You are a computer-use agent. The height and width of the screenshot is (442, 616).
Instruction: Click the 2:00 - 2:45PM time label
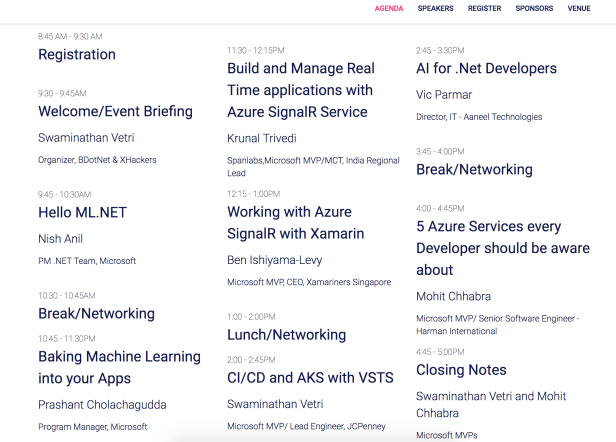251,360
